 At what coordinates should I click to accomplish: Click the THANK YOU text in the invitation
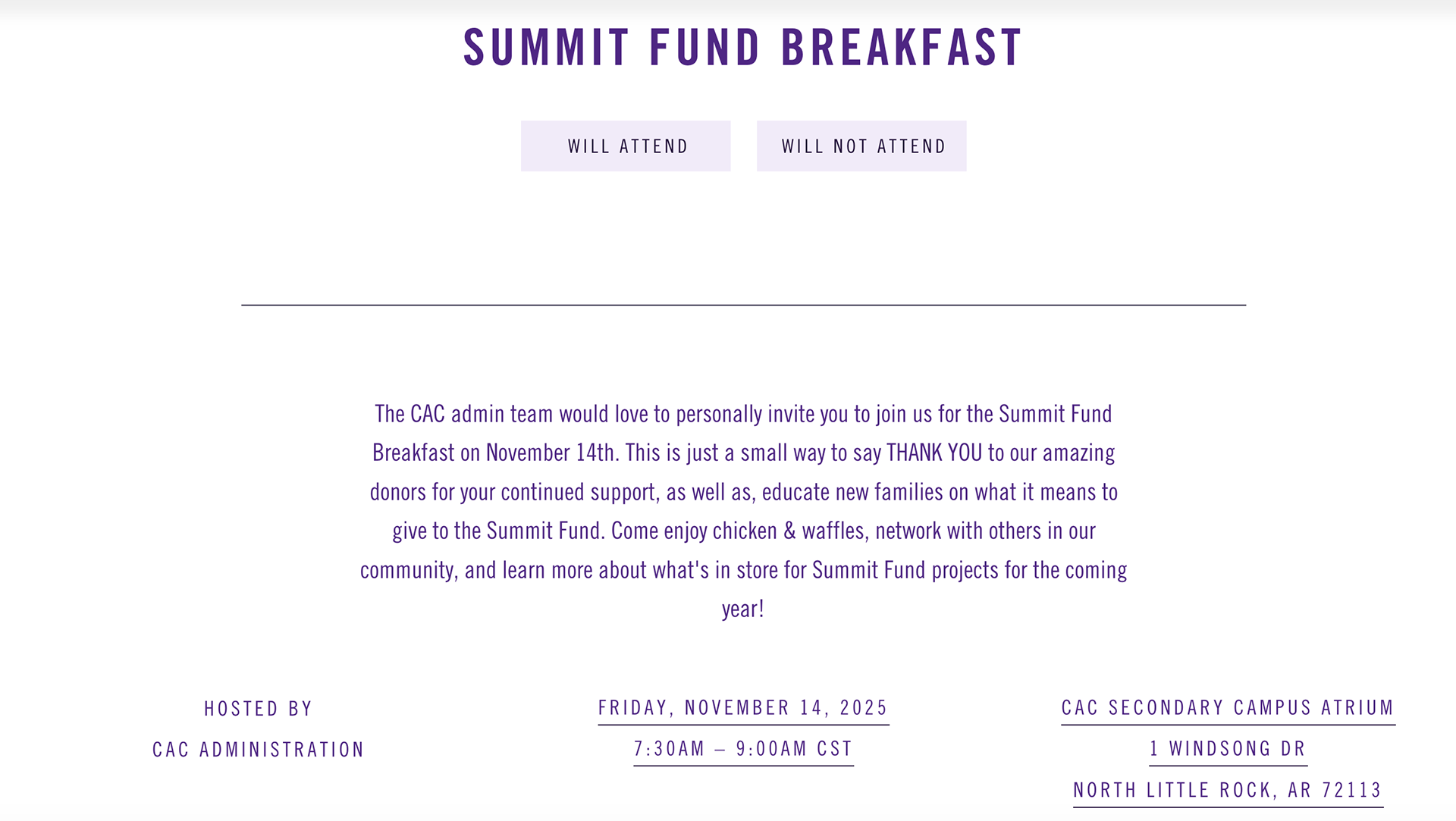click(934, 453)
